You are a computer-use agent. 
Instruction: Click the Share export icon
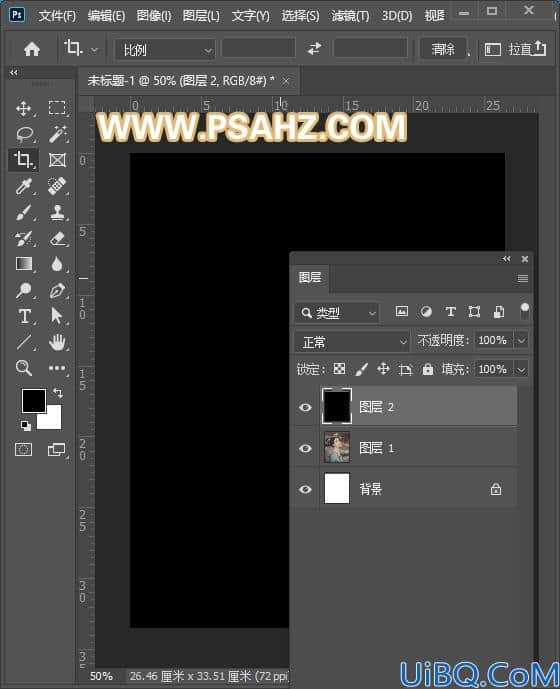(x=539, y=48)
